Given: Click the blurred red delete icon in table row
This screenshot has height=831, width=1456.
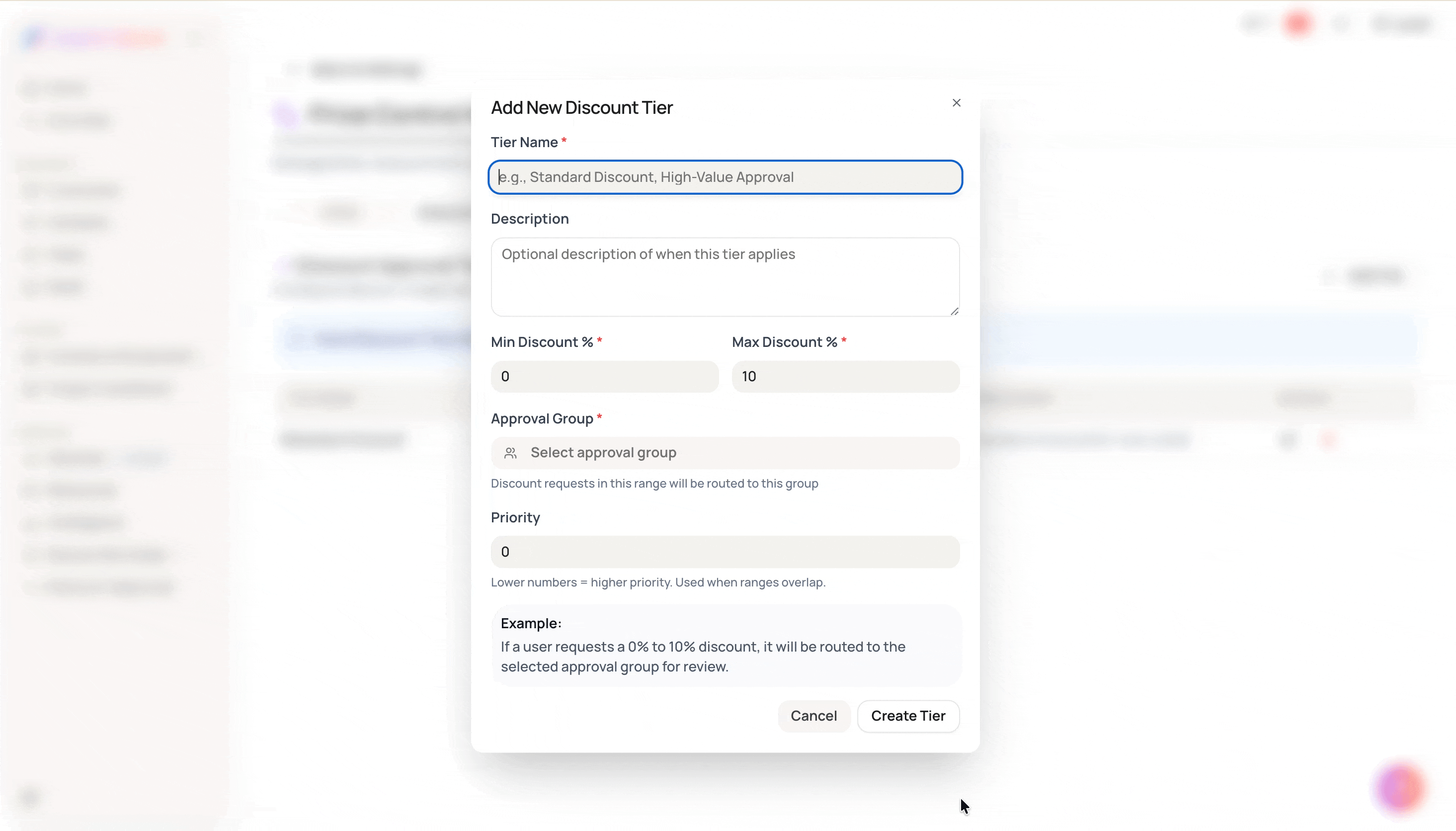Looking at the screenshot, I should pos(1329,439).
